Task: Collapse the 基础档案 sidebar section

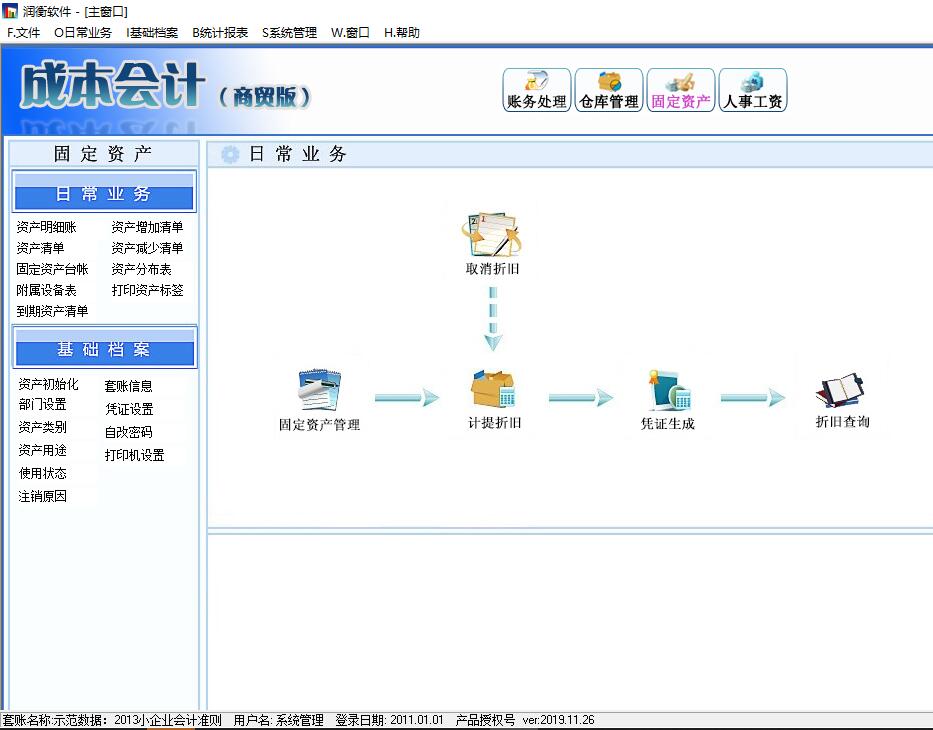Action: pos(104,348)
